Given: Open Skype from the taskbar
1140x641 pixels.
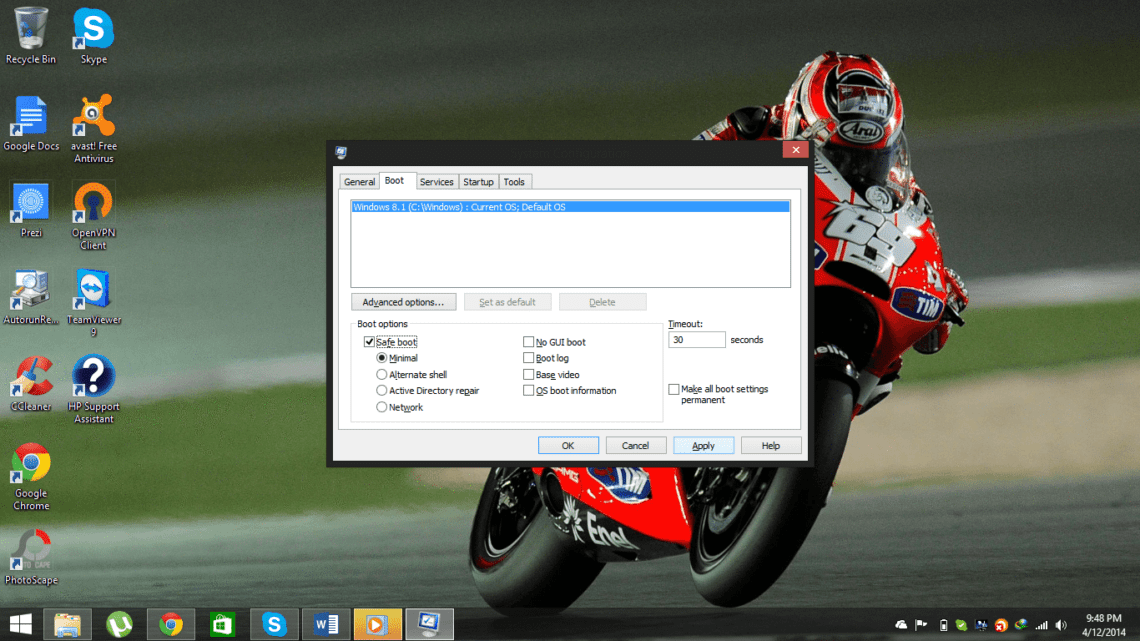Looking at the screenshot, I should 273,623.
